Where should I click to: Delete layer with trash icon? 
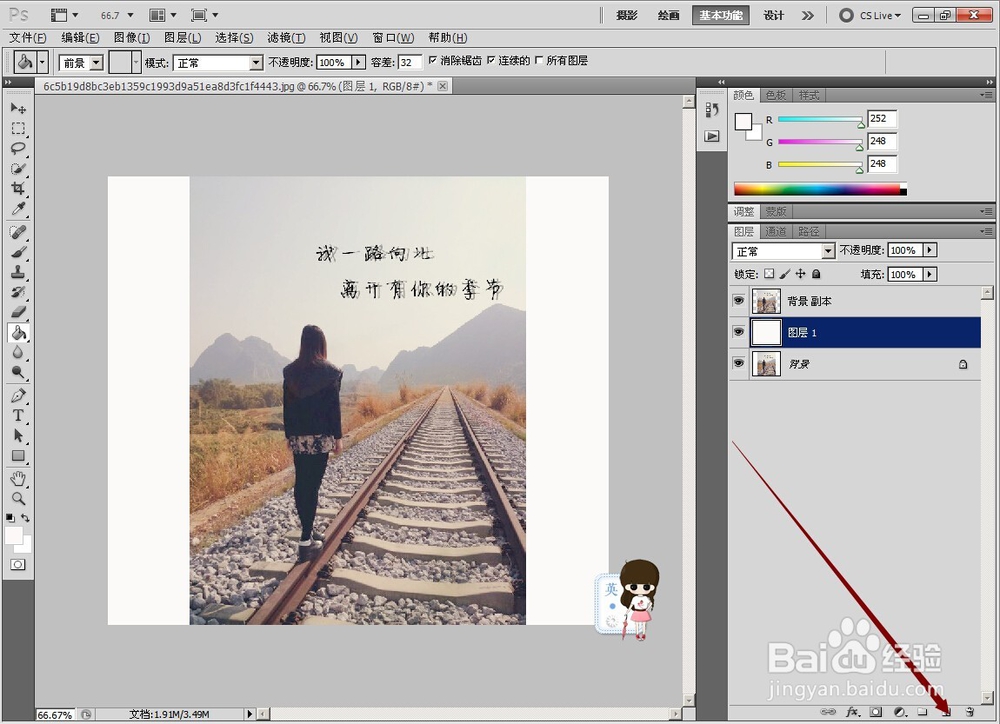pos(969,711)
